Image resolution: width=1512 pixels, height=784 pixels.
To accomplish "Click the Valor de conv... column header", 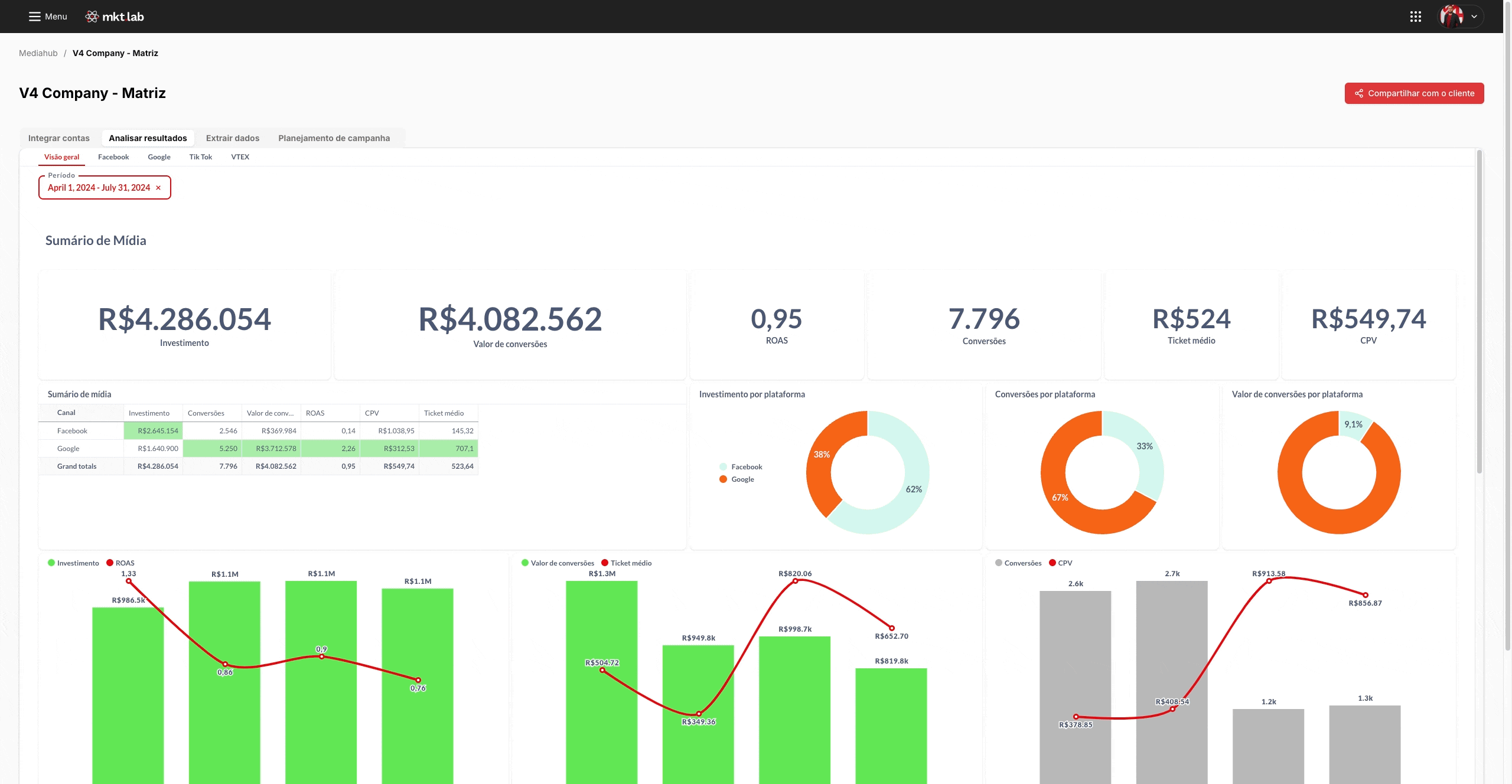I will click(271, 413).
